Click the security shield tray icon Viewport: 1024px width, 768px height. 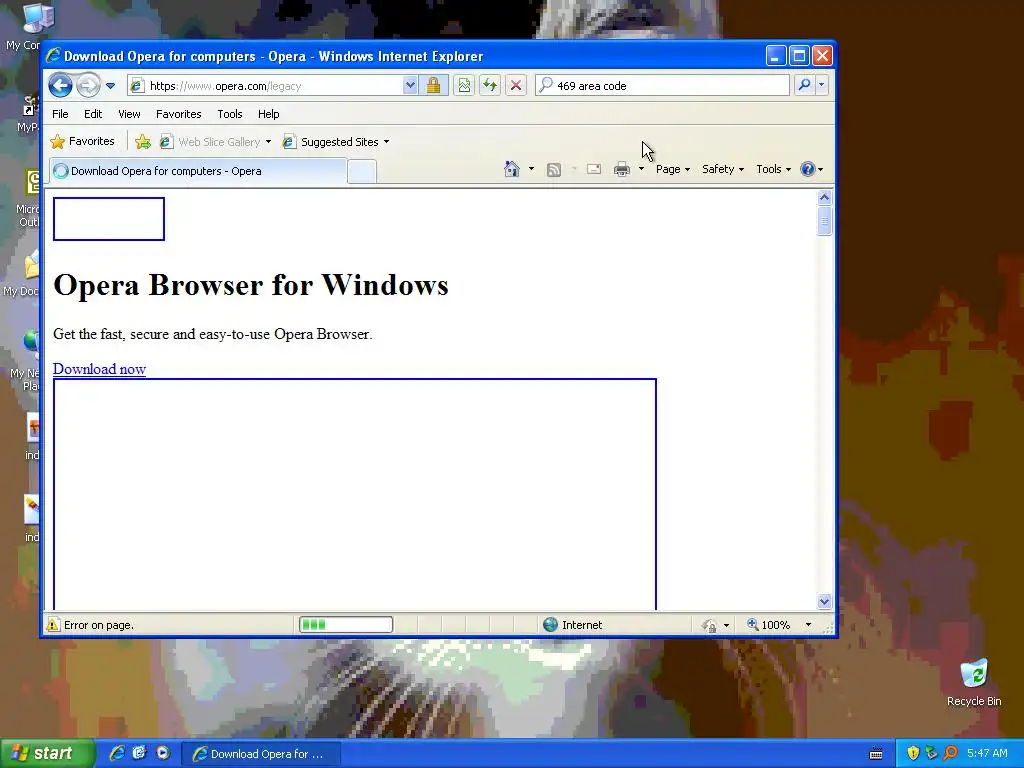pos(913,754)
